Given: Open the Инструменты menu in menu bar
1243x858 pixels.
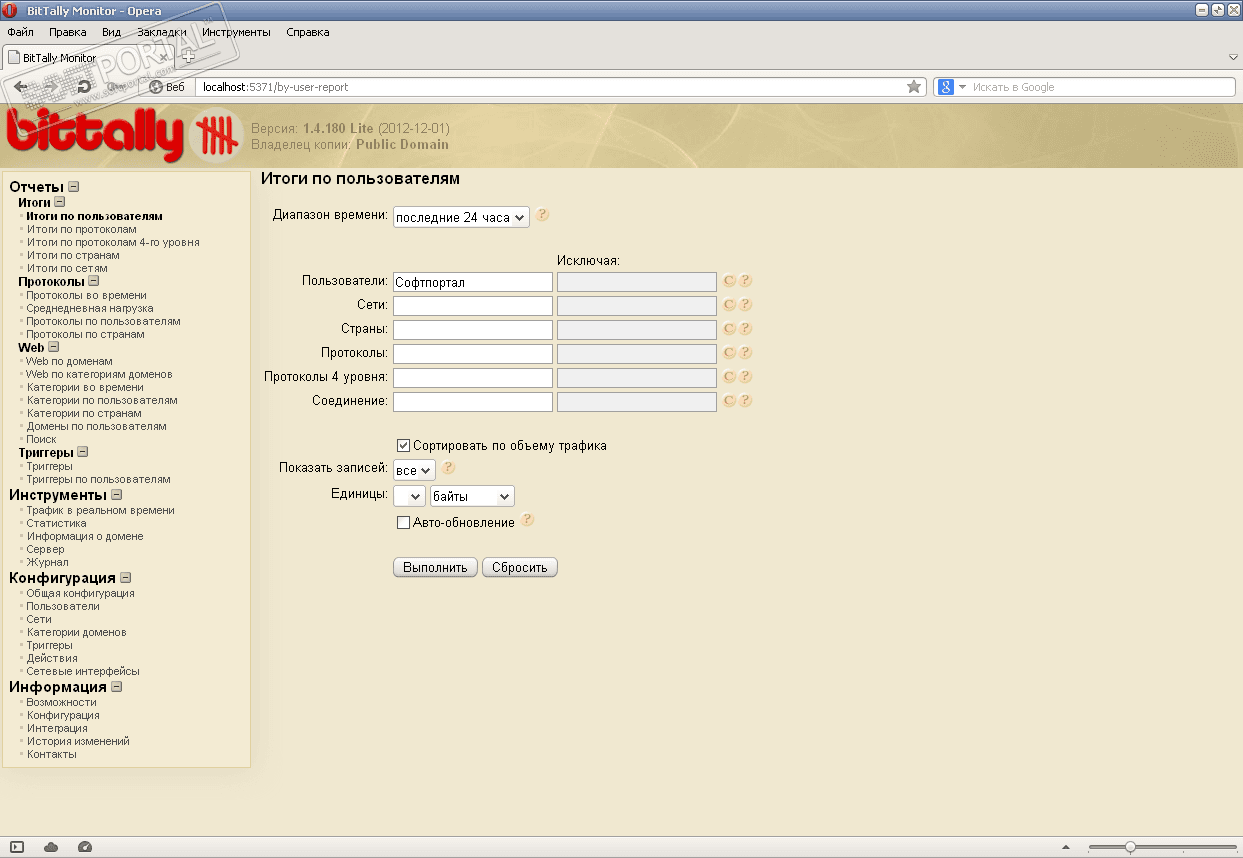Looking at the screenshot, I should tap(236, 32).
